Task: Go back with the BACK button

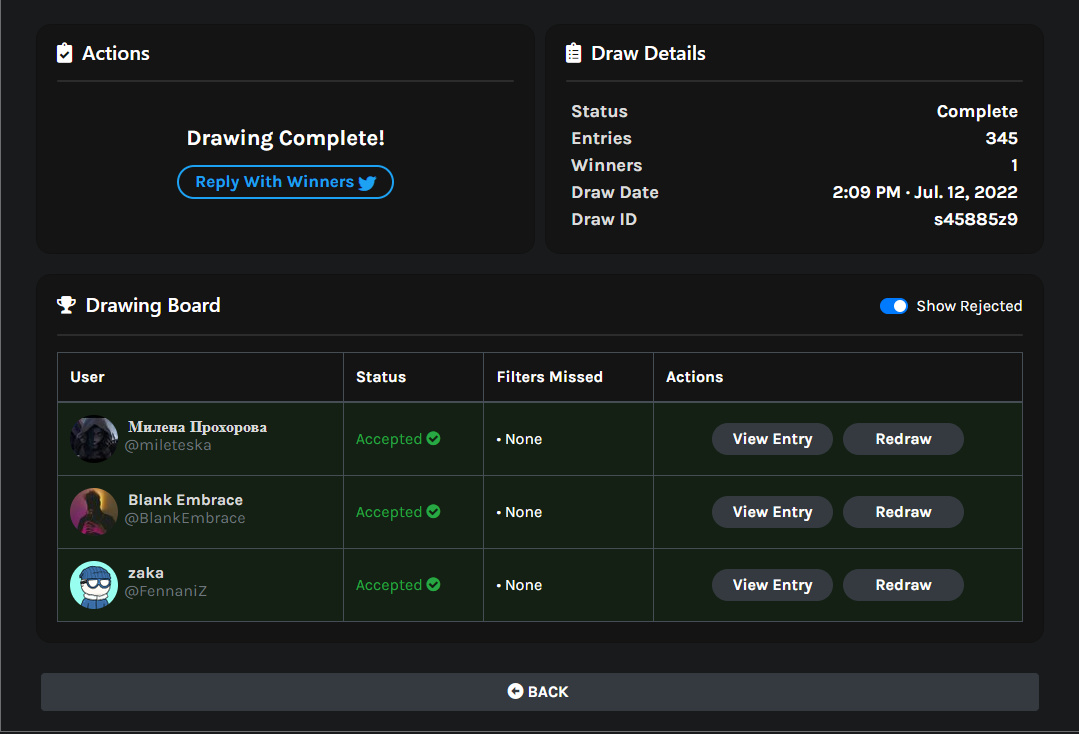Action: [540, 691]
